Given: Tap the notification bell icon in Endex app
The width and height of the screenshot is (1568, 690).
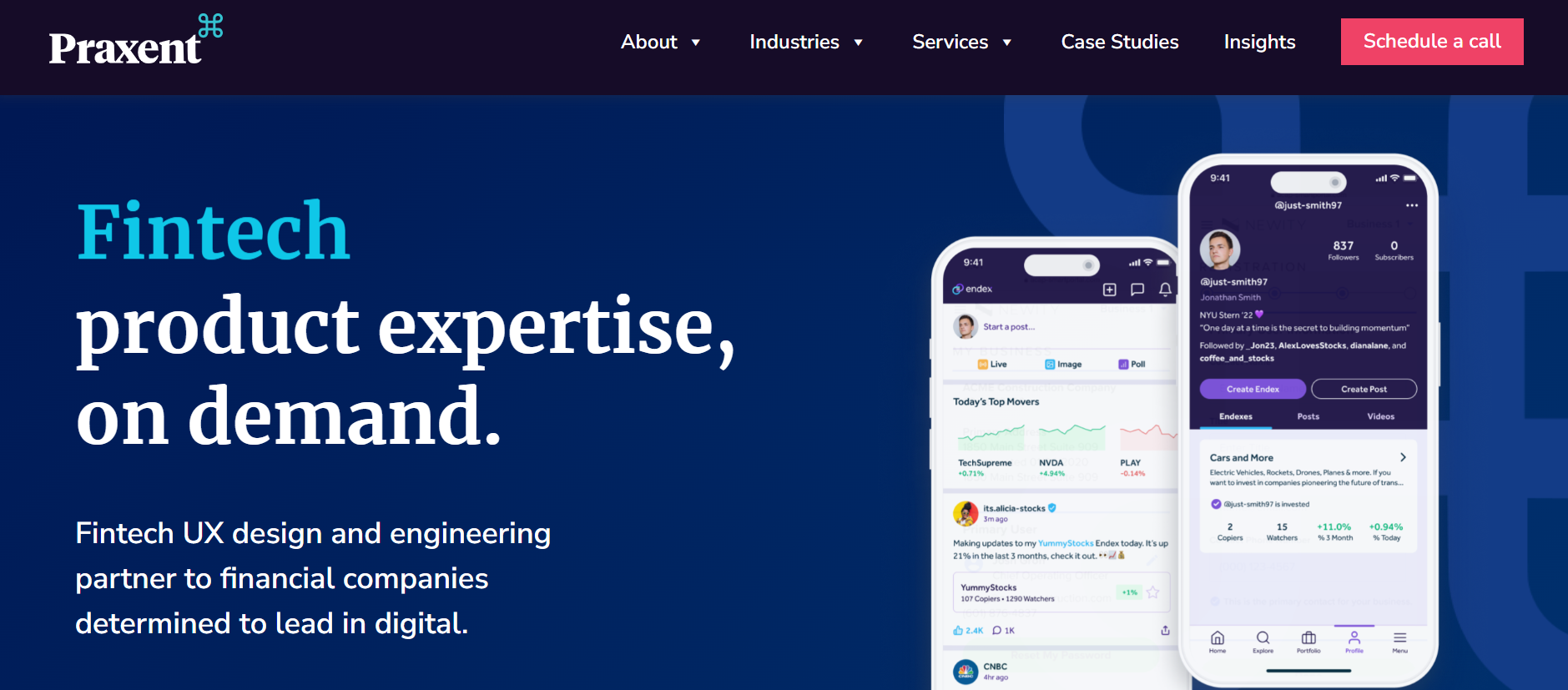Looking at the screenshot, I should click(1165, 290).
